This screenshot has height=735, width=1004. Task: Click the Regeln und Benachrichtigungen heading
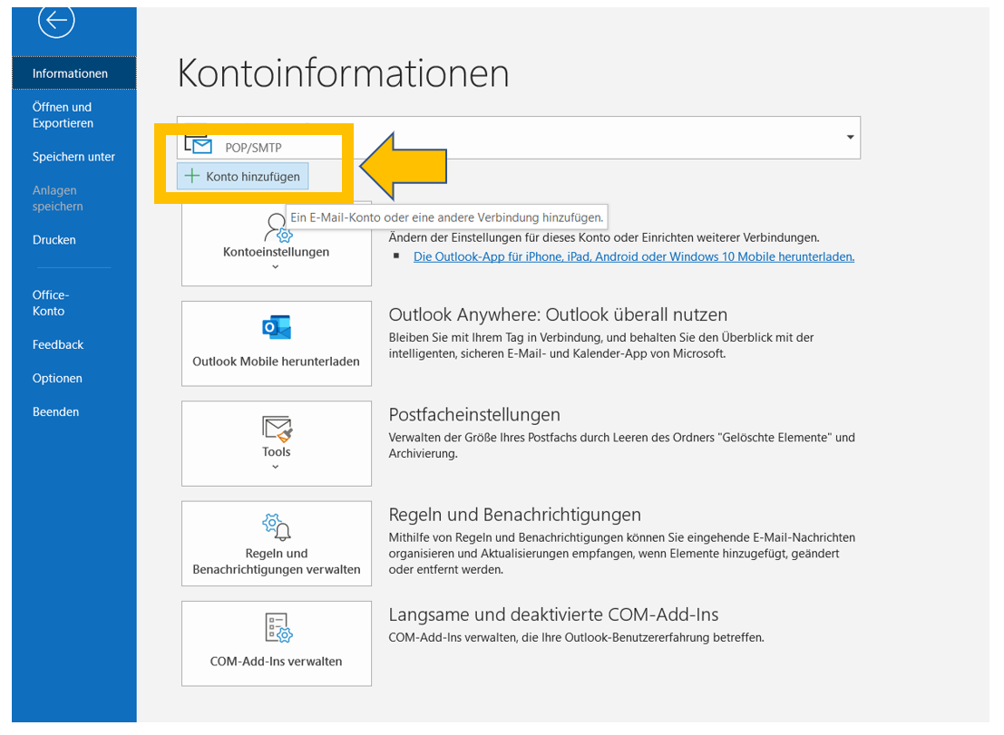click(x=515, y=515)
